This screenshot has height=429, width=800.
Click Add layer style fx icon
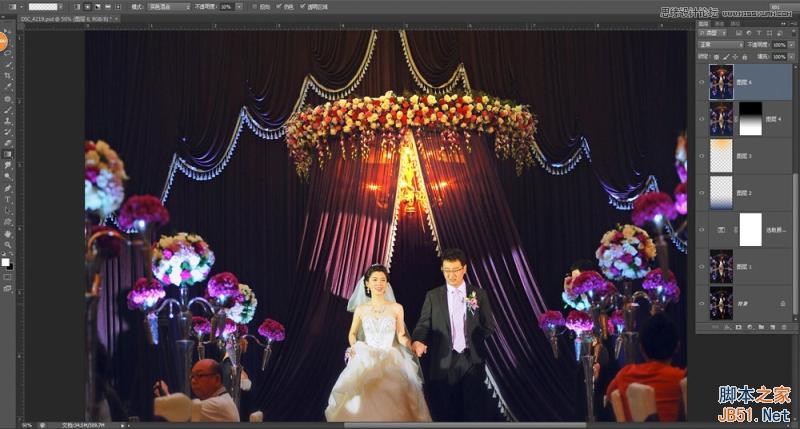[x=727, y=327]
